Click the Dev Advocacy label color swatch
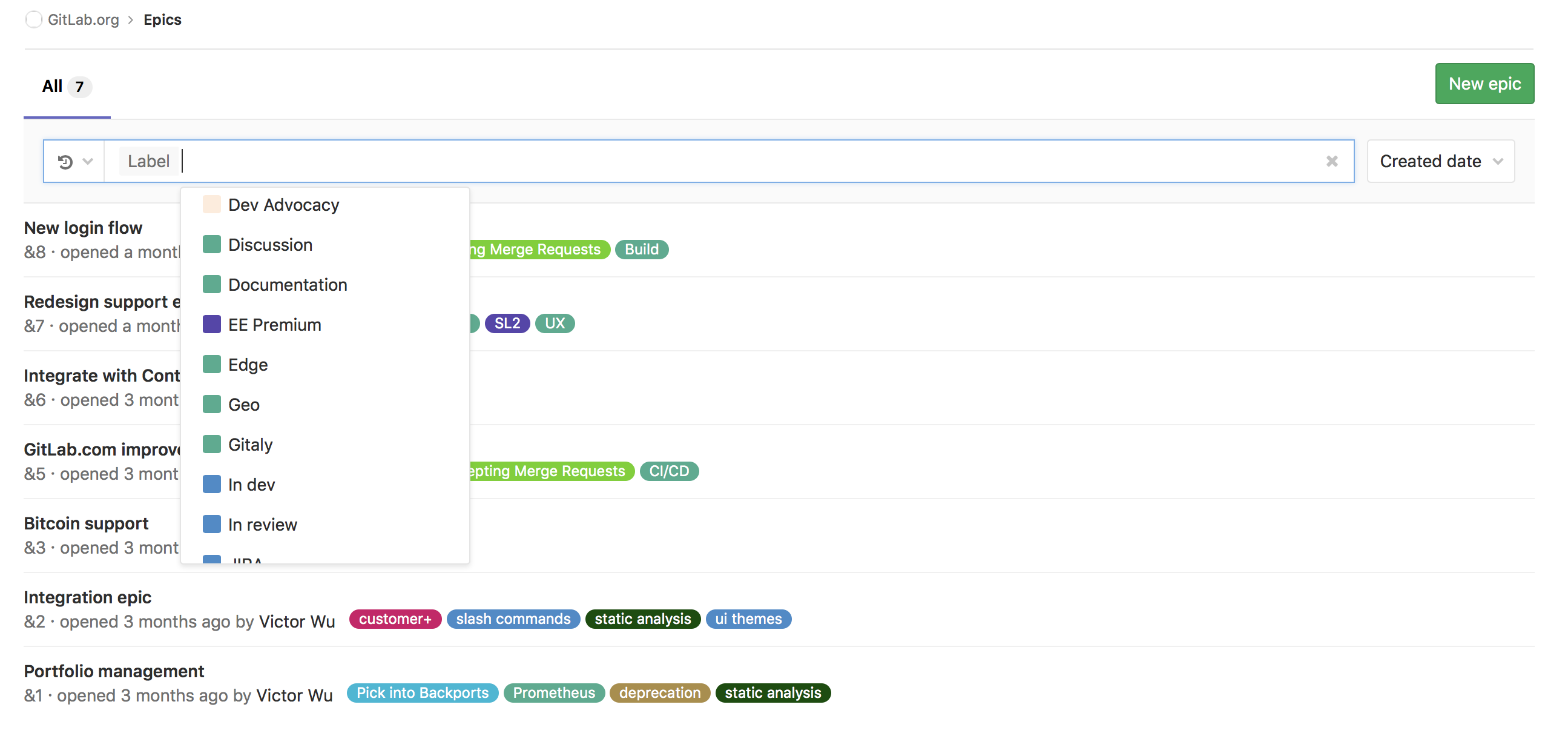This screenshot has height=756, width=1568. [x=210, y=204]
